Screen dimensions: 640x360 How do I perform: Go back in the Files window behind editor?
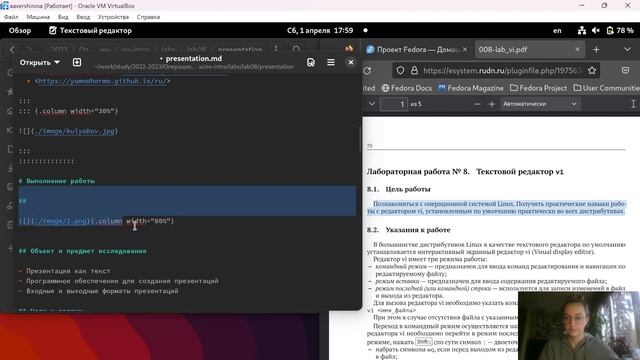[12, 50]
